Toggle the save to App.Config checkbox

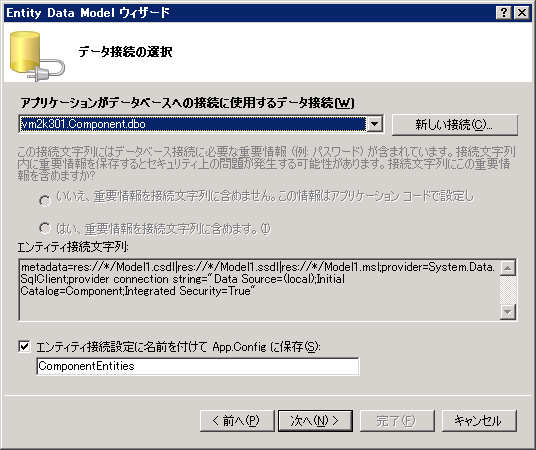click(x=24, y=347)
